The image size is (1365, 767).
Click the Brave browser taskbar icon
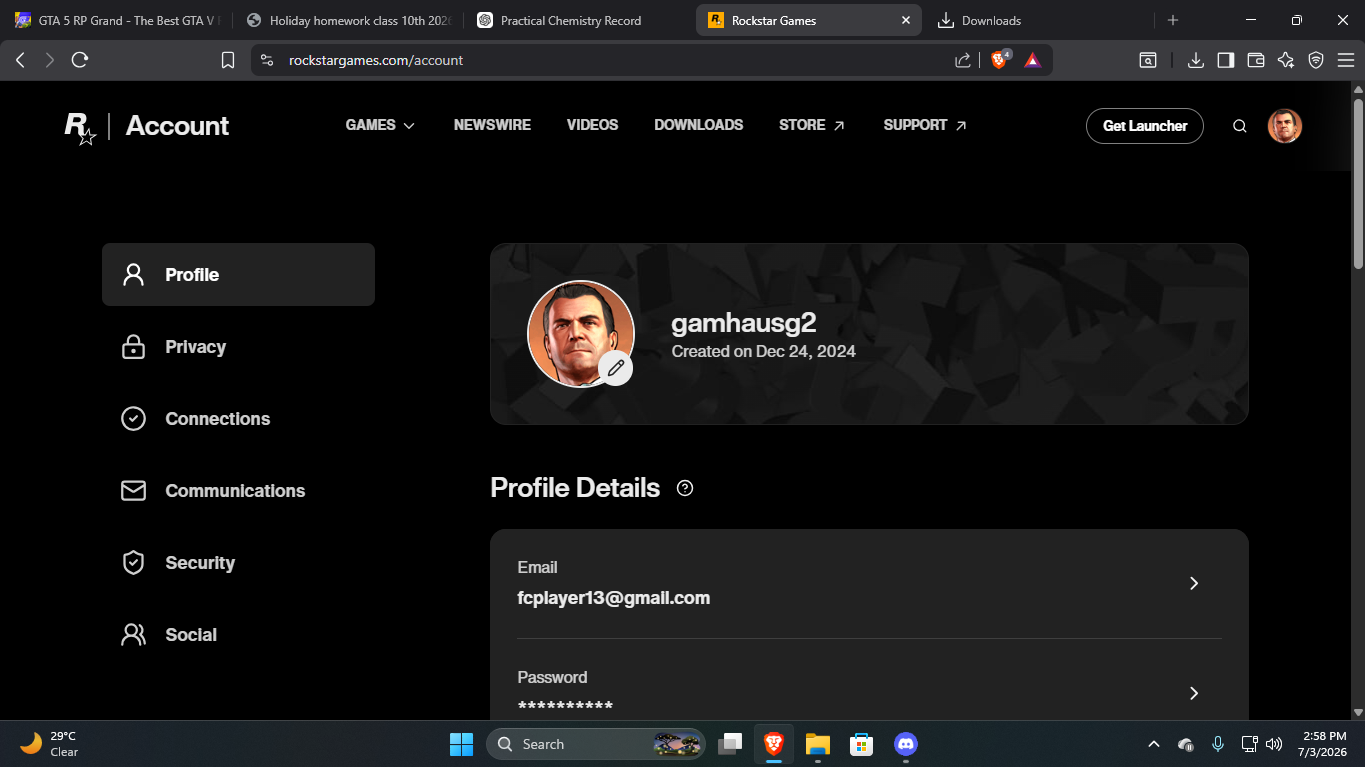(774, 744)
